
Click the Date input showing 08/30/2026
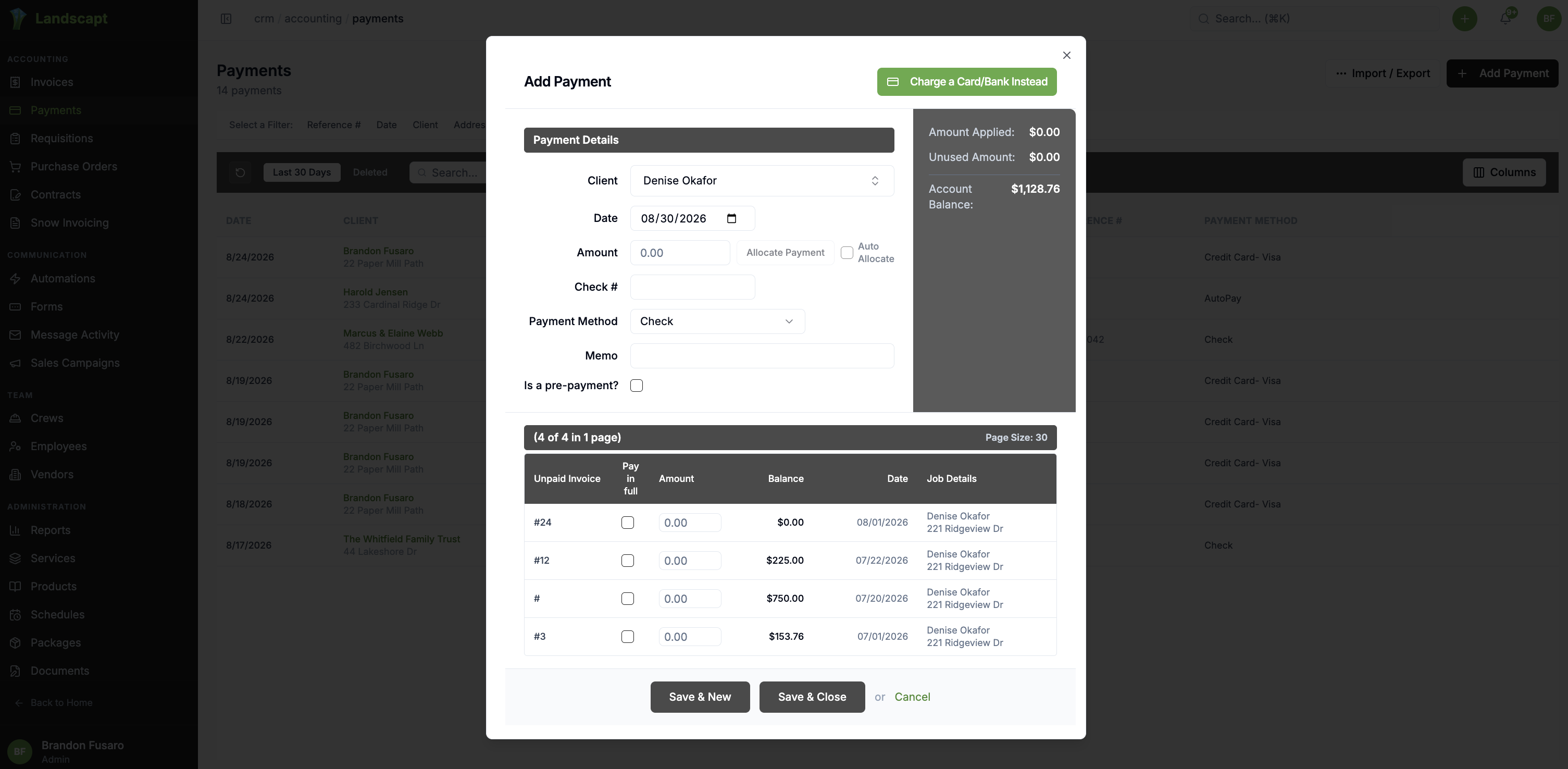click(692, 219)
